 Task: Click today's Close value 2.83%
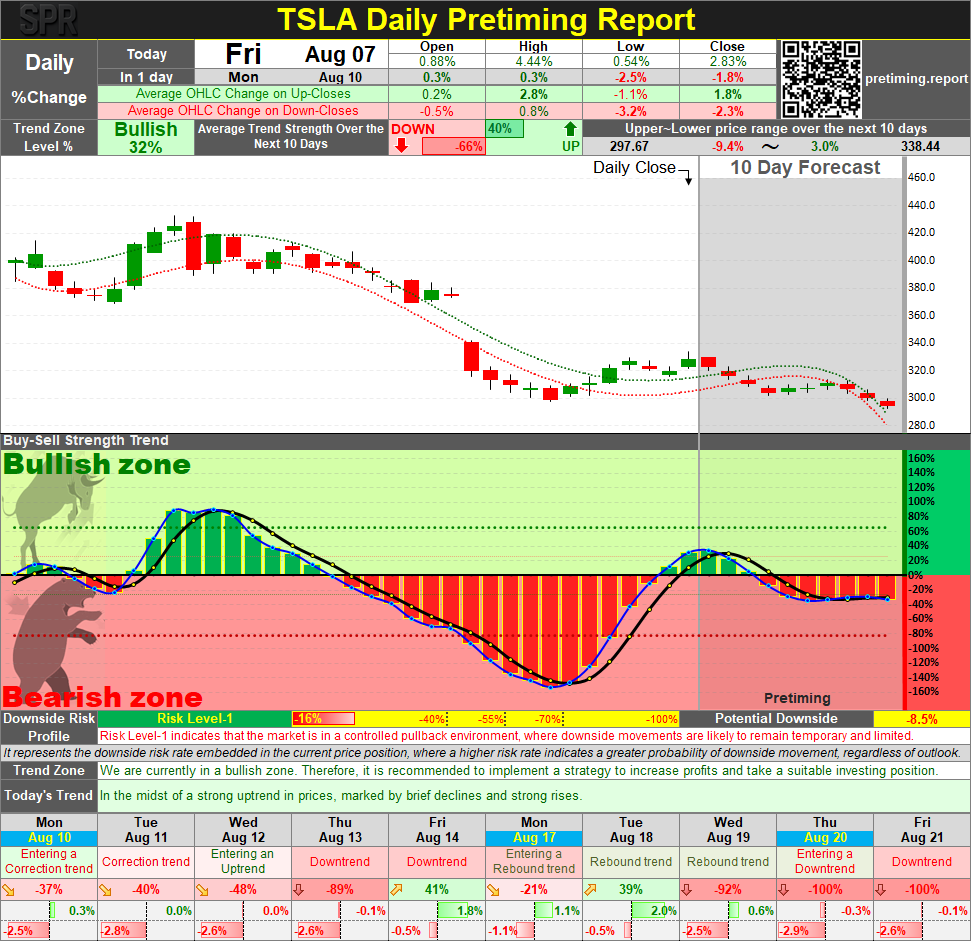(728, 61)
